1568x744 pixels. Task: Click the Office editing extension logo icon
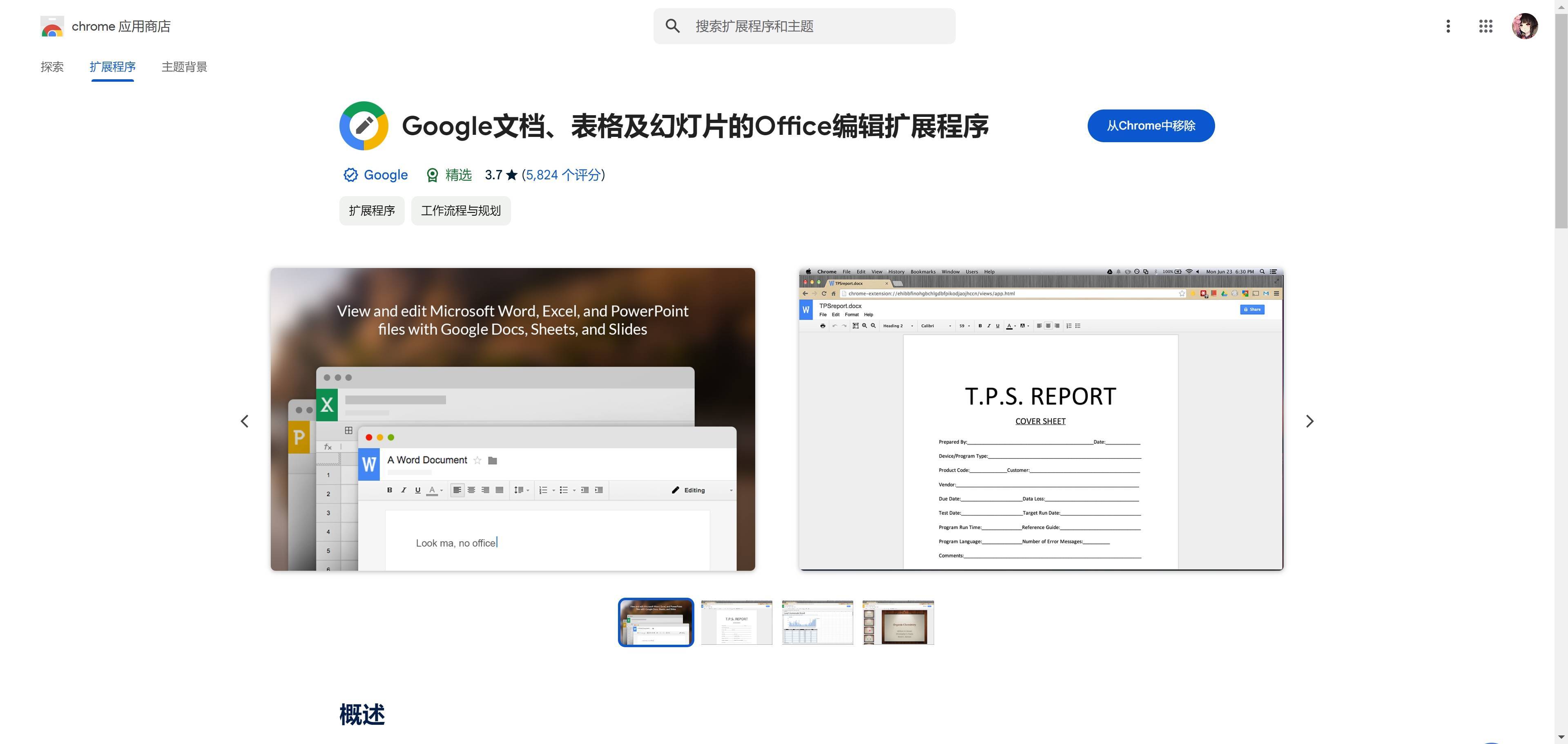pos(364,125)
